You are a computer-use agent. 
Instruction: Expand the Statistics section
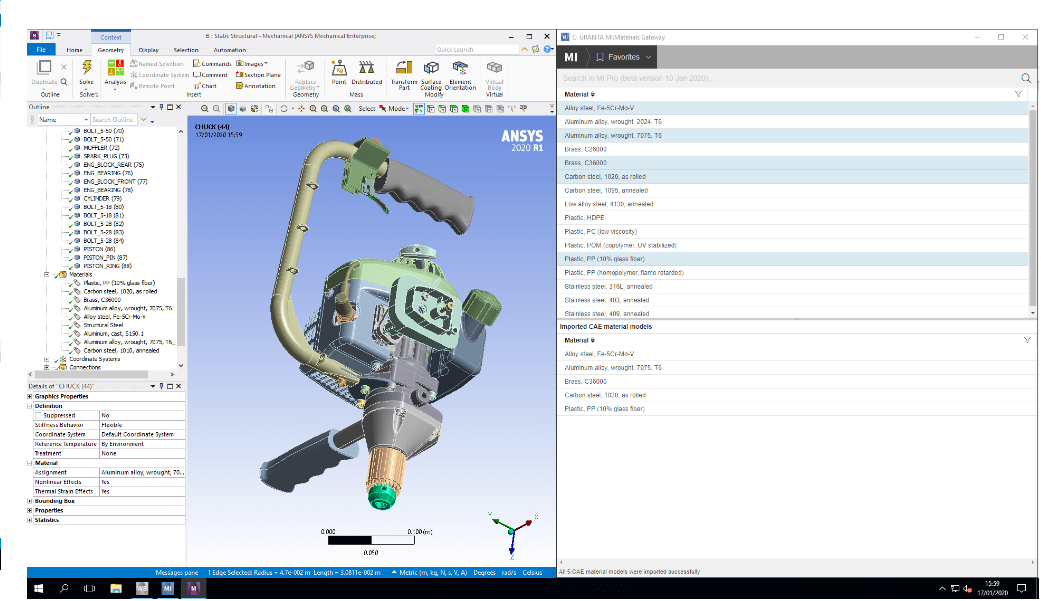30,520
